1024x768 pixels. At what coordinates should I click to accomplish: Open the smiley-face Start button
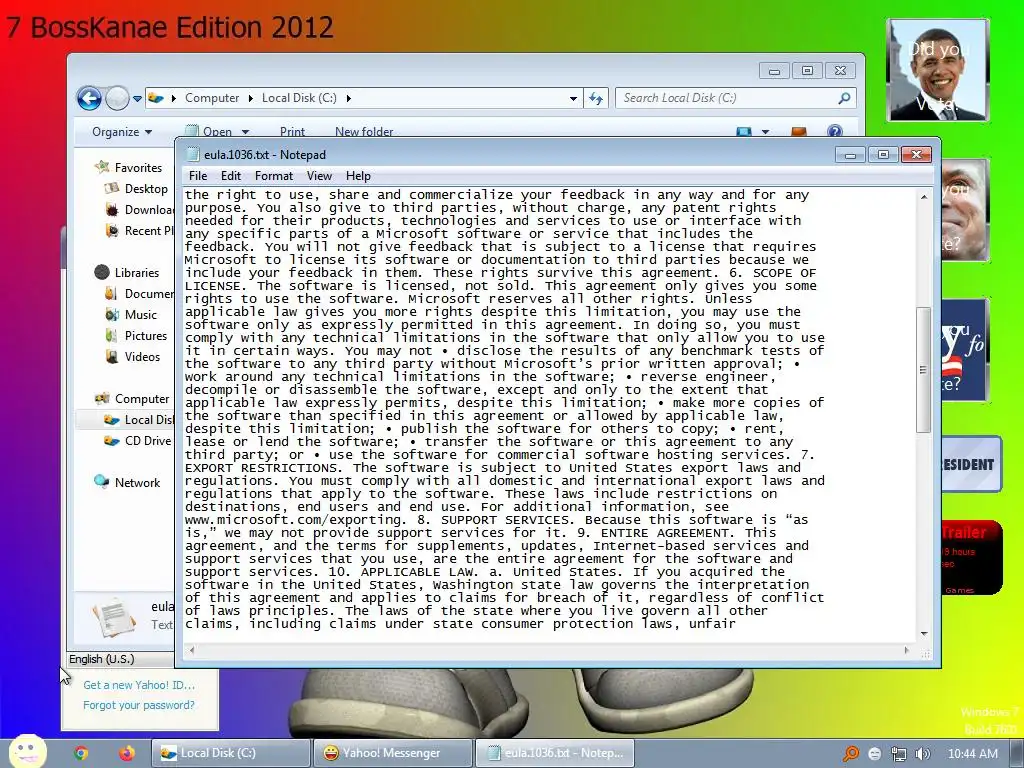27,752
